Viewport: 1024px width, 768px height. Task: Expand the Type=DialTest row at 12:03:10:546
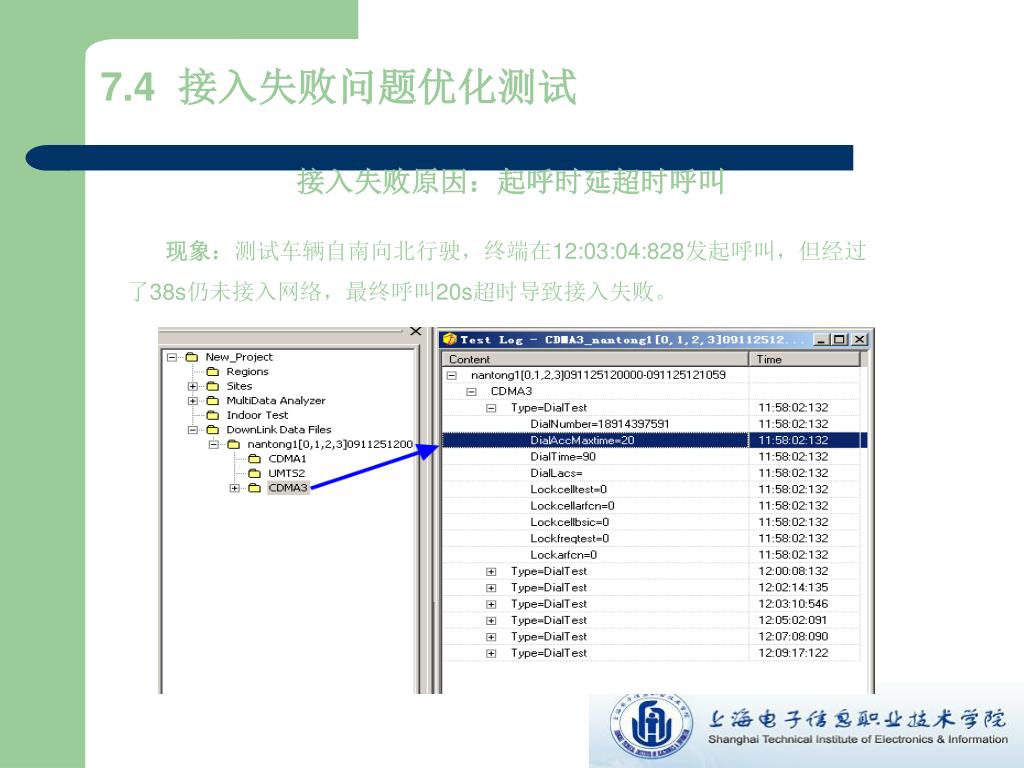coord(491,604)
